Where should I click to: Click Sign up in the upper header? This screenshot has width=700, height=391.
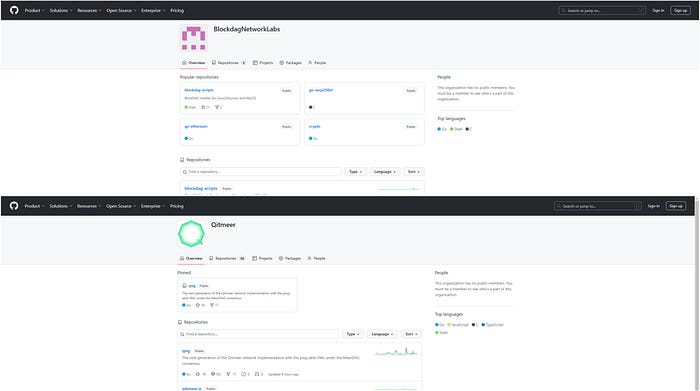pyautogui.click(x=680, y=10)
